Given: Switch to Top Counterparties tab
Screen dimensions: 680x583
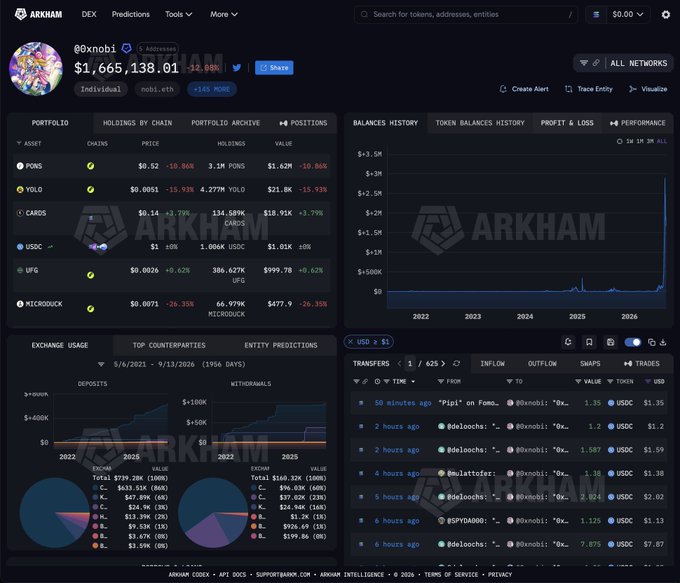Looking at the screenshot, I should [x=169, y=345].
